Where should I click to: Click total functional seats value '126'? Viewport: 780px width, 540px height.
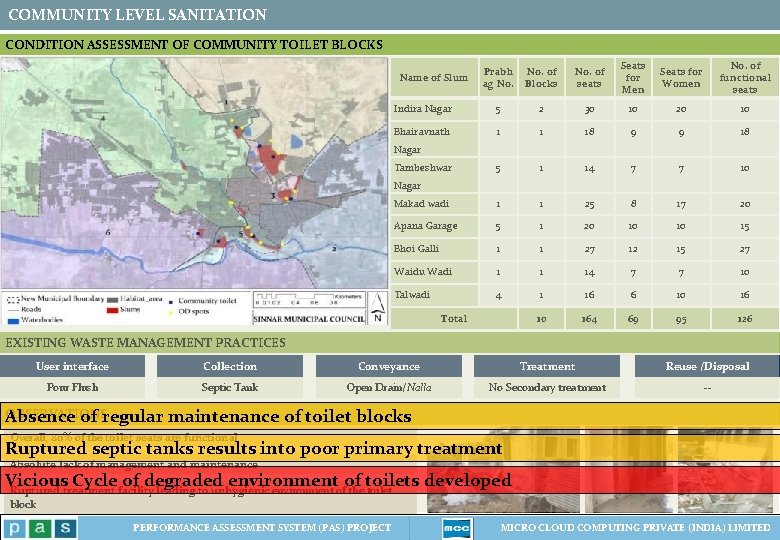click(x=745, y=319)
